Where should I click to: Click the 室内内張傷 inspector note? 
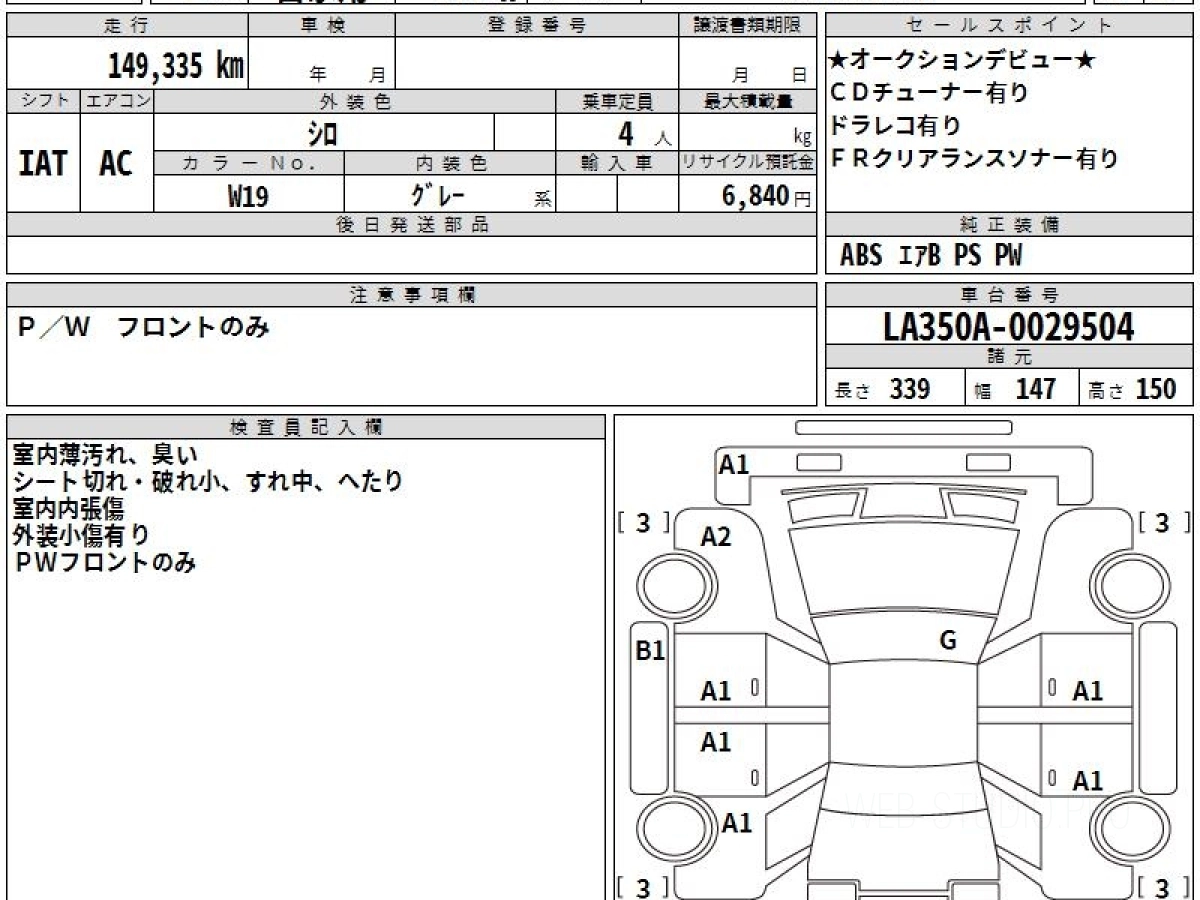[68, 508]
